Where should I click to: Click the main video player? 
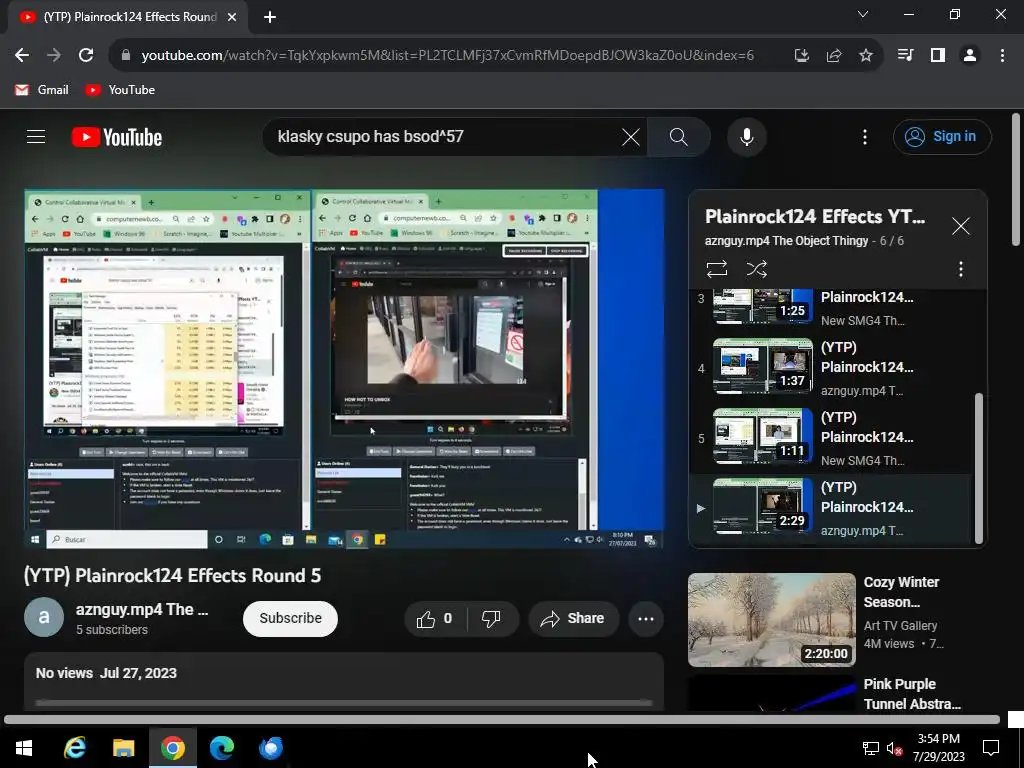pyautogui.click(x=344, y=368)
